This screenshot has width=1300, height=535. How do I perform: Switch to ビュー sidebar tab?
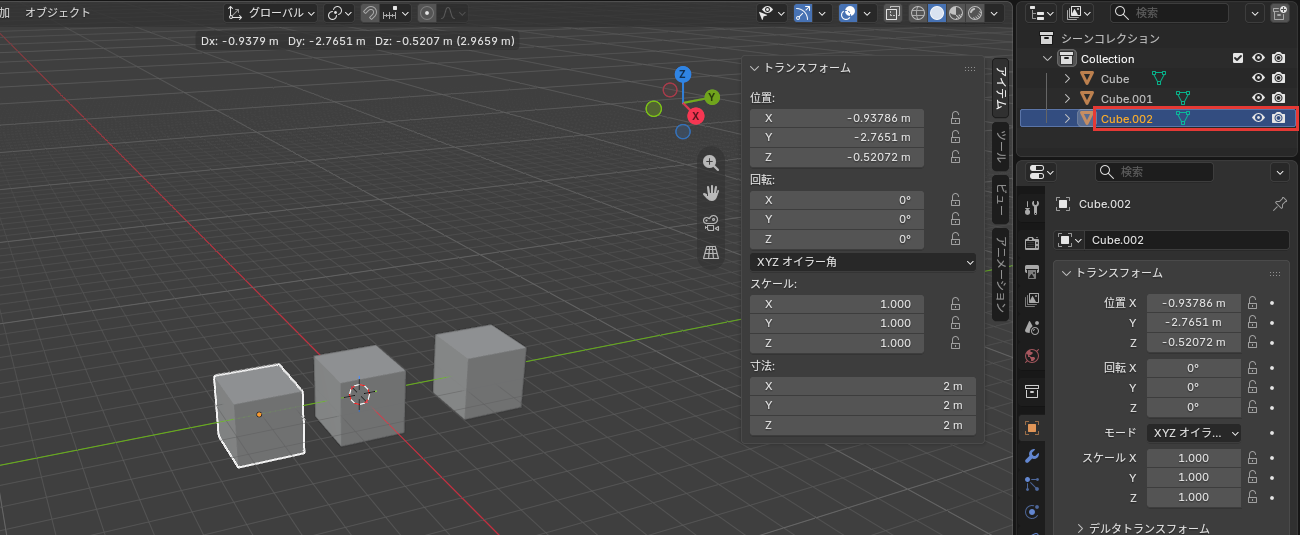coord(999,198)
